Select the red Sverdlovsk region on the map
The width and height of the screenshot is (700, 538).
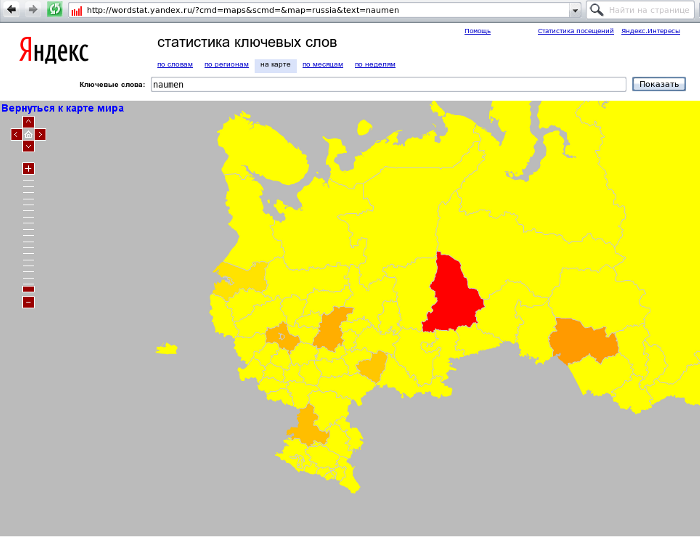[x=452, y=295]
